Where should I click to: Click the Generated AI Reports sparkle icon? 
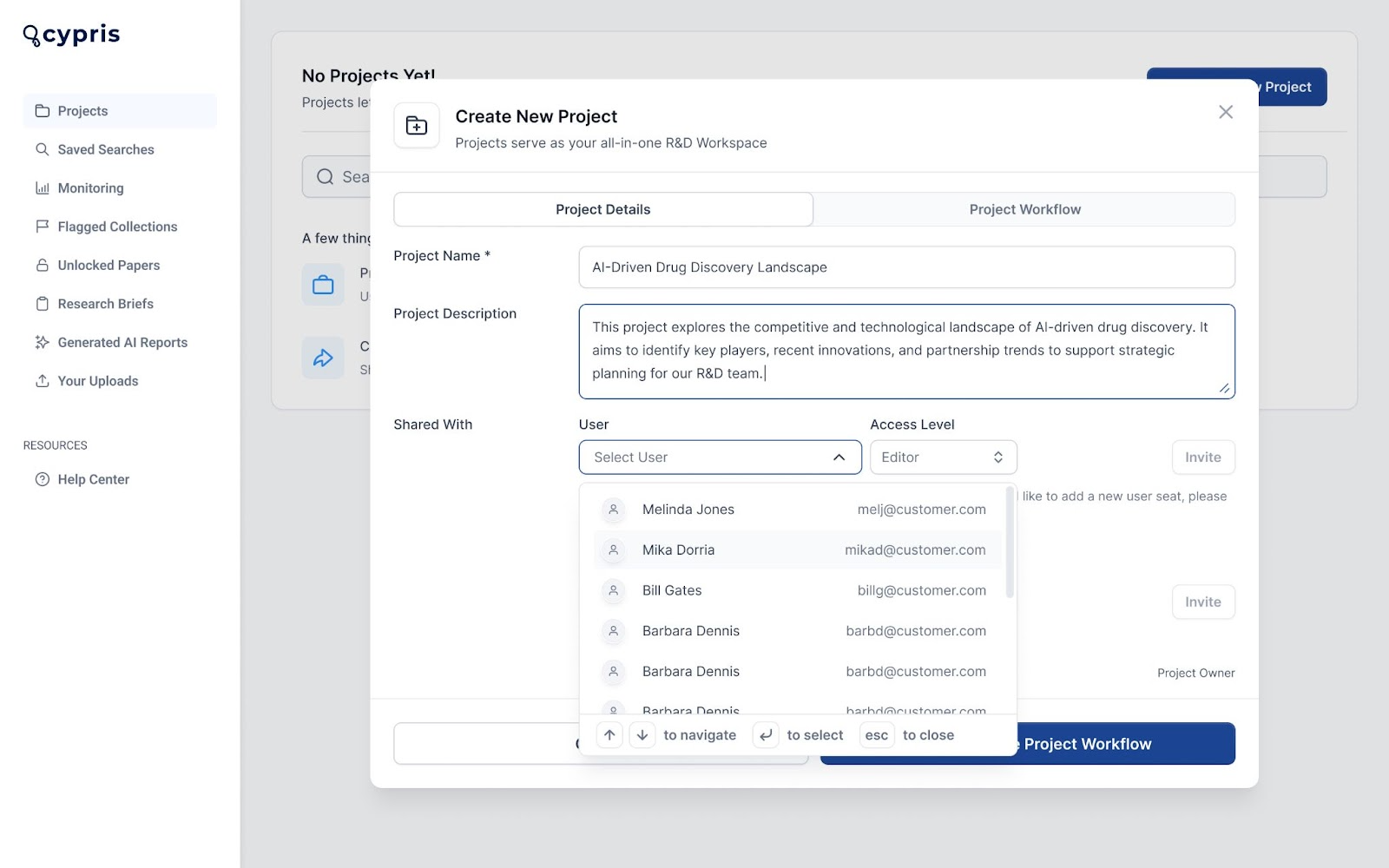point(42,343)
